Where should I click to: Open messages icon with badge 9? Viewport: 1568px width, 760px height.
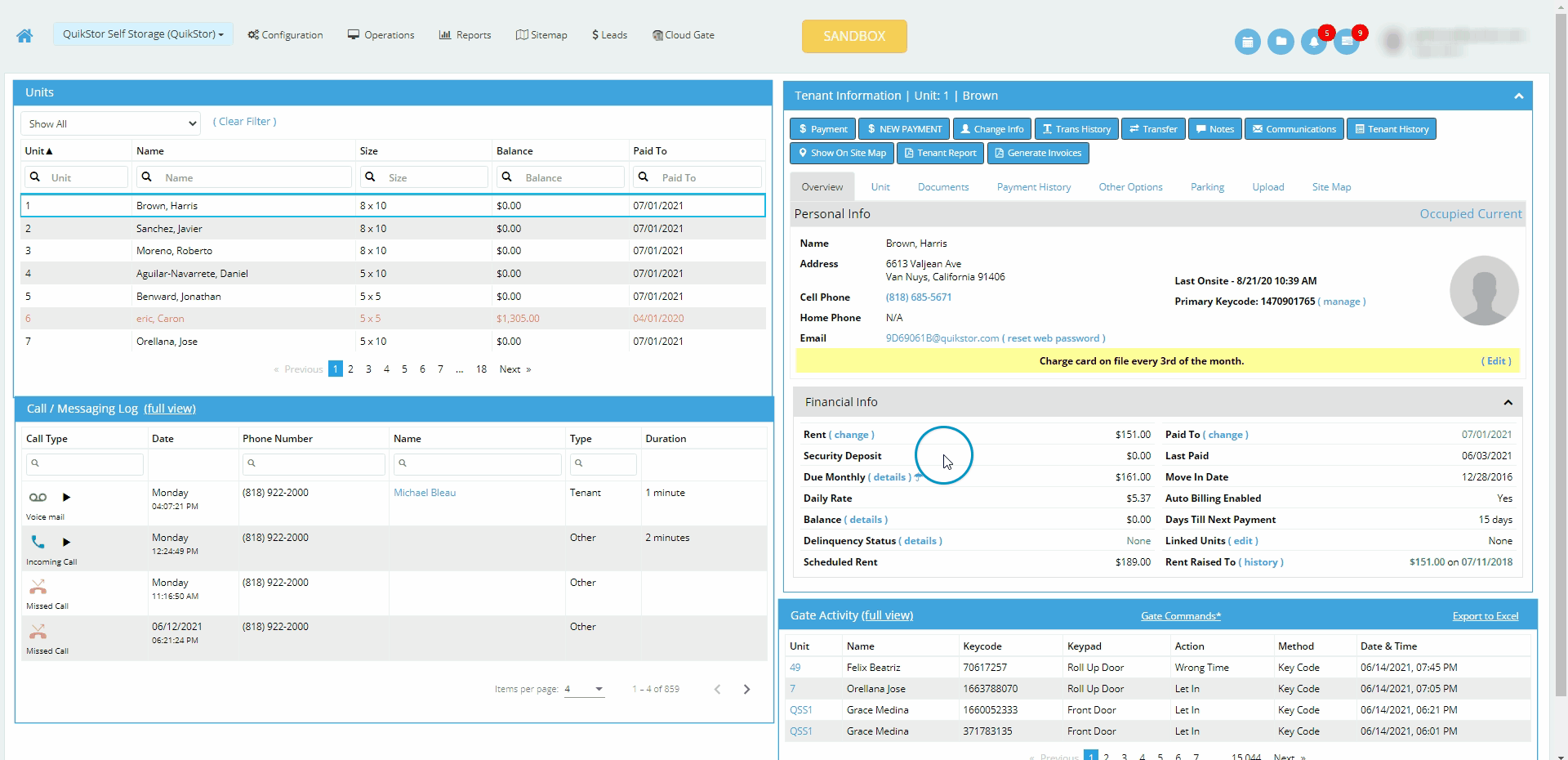[1347, 42]
